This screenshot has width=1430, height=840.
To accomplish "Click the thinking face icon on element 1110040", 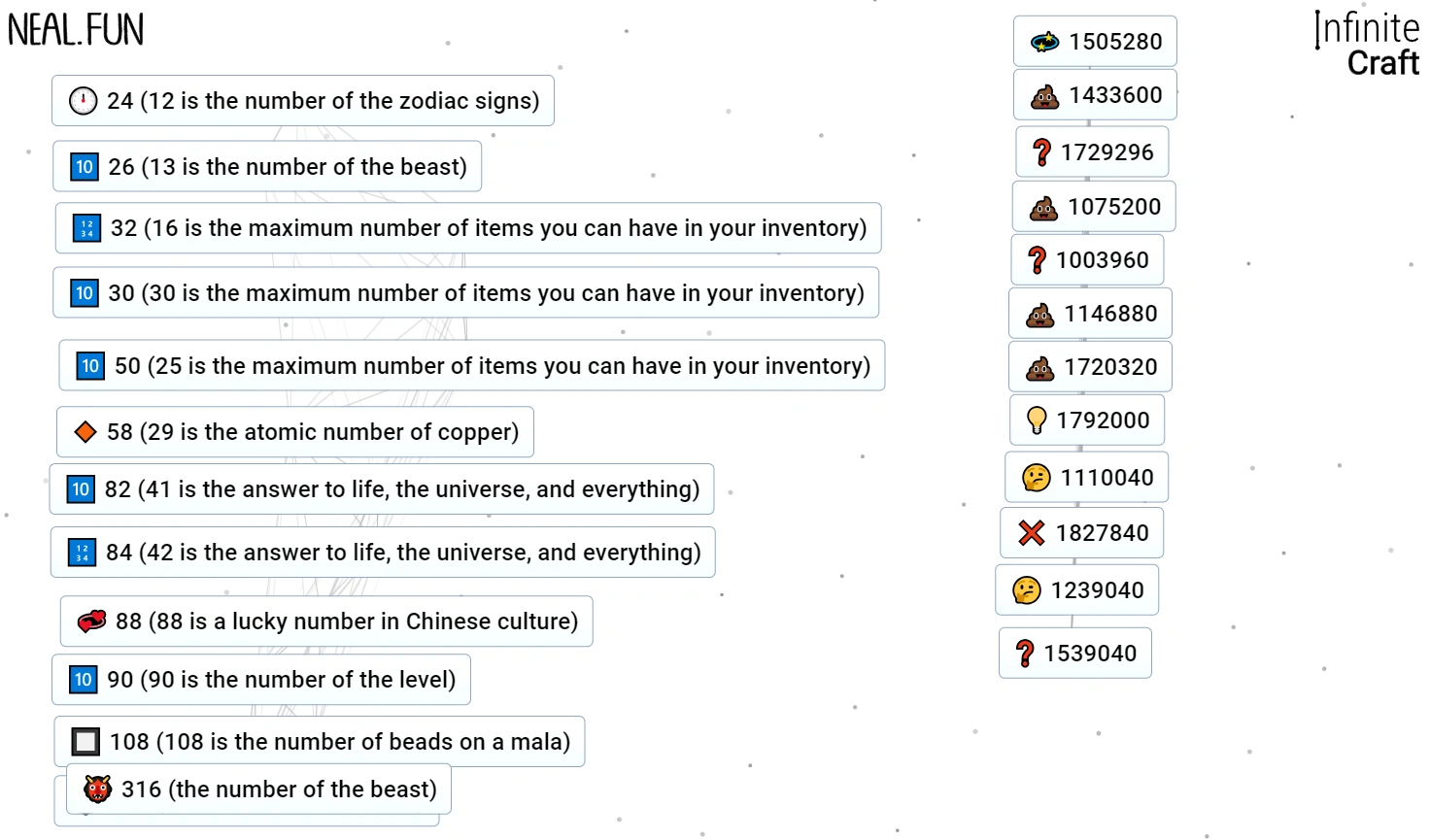I will 1037,477.
